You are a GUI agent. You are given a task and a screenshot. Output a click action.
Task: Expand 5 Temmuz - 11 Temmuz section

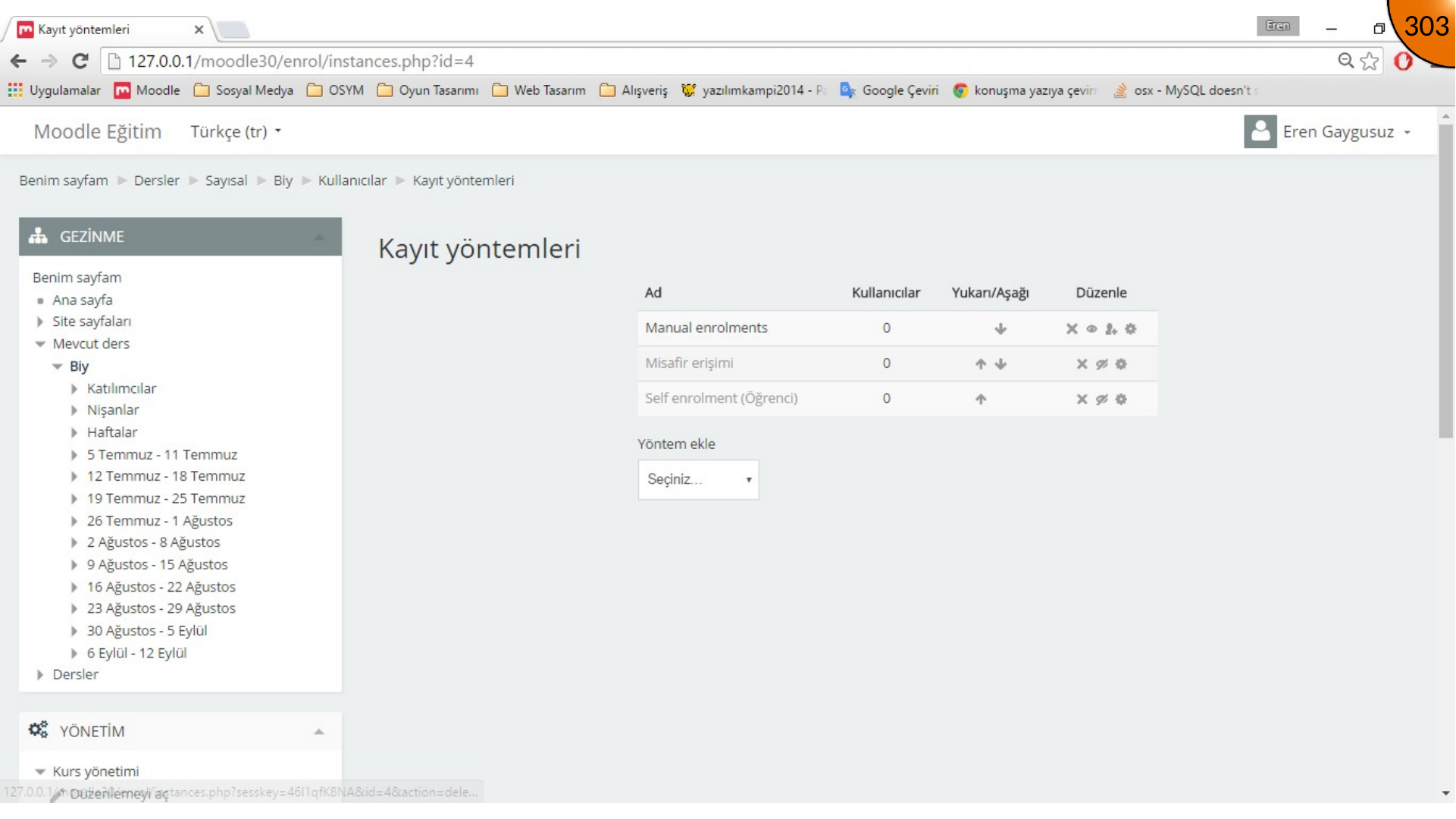click(74, 455)
